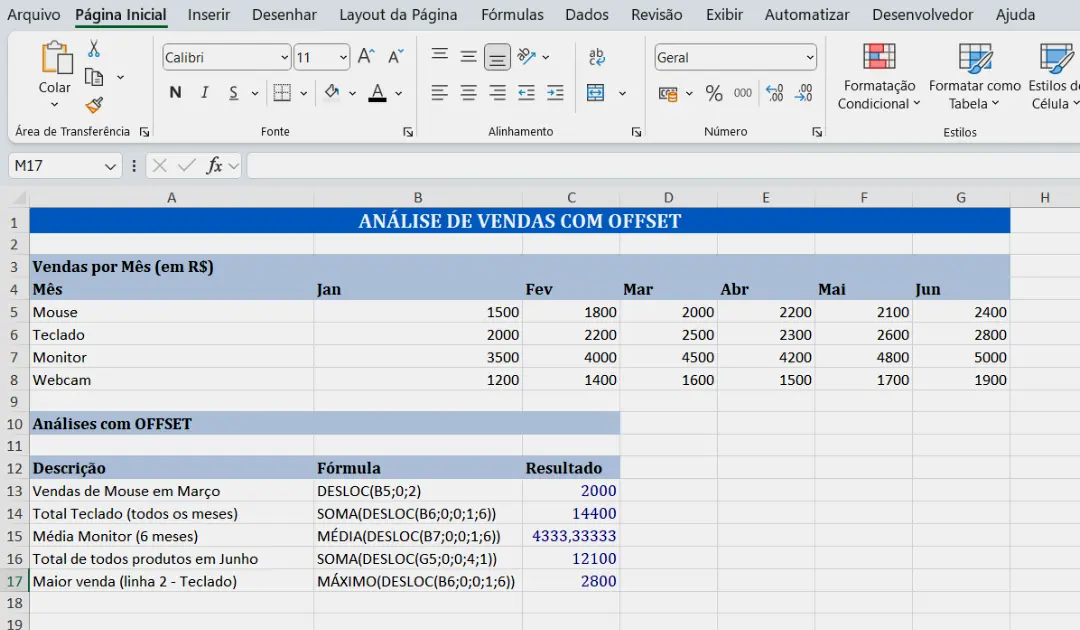Open the Geral number format dropdown
The width and height of the screenshot is (1080, 630).
pyautogui.click(x=809, y=58)
